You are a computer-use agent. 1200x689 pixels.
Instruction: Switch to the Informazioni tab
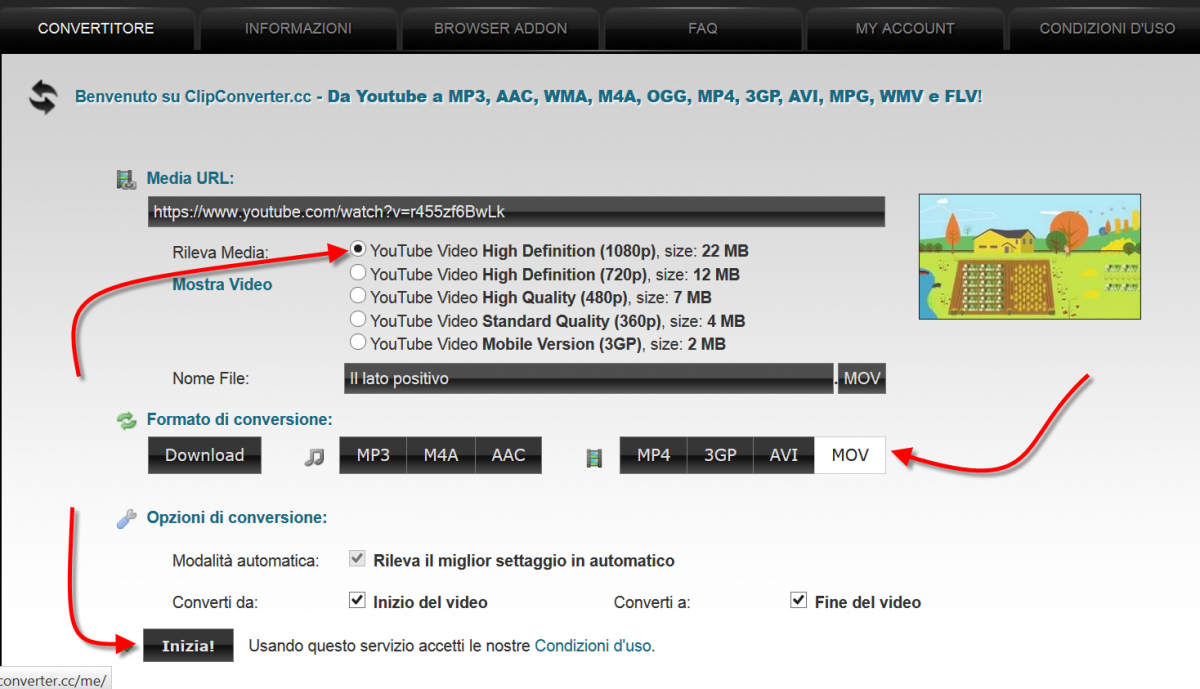(x=298, y=28)
